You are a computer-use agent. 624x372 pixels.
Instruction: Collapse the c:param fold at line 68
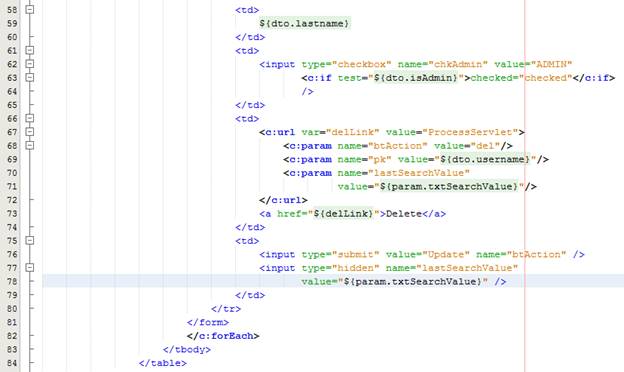29,146
